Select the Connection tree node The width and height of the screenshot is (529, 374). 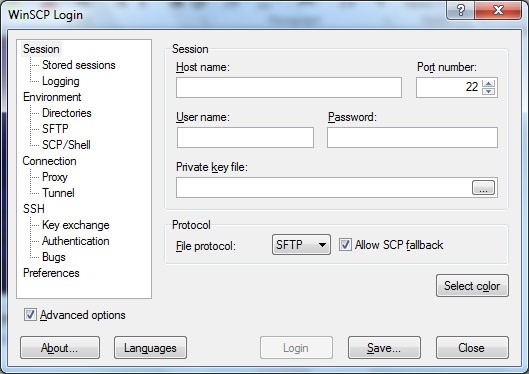click(50, 161)
